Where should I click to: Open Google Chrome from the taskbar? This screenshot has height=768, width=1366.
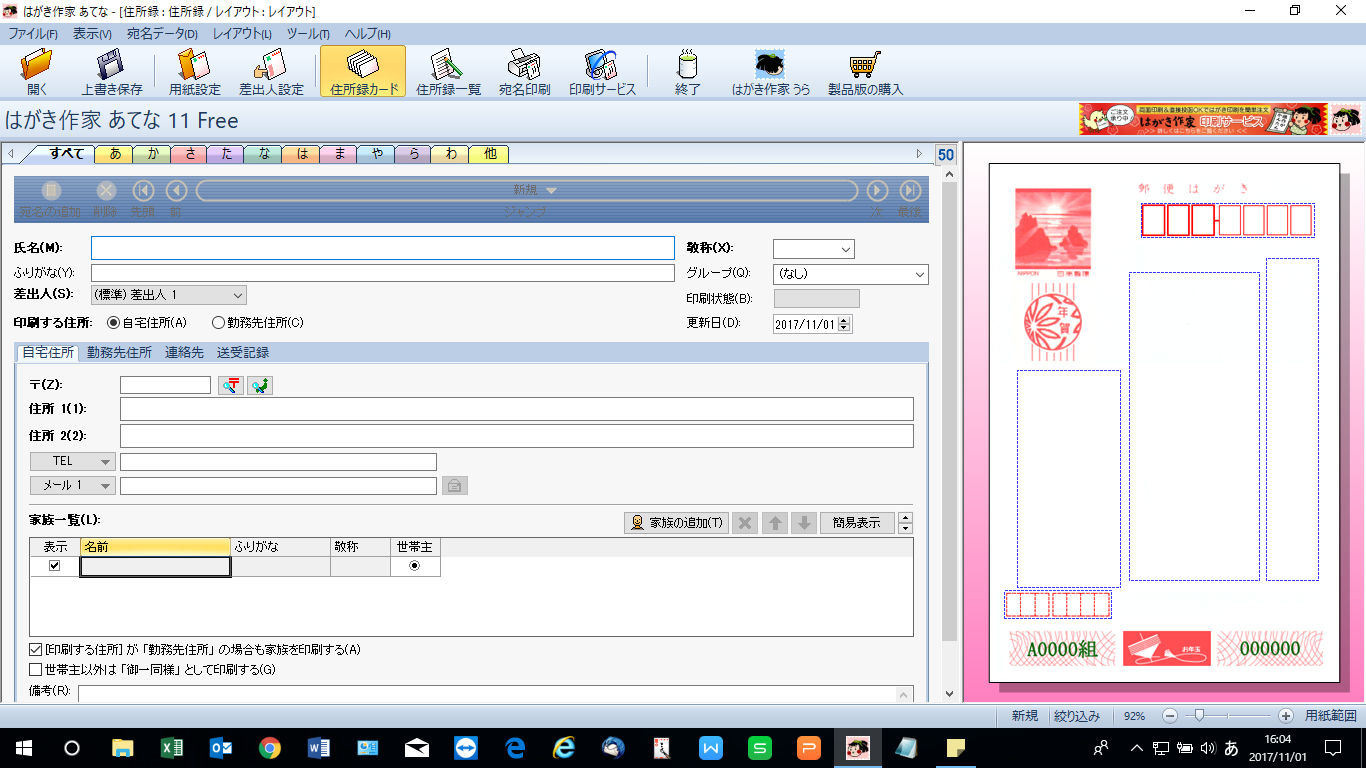point(269,748)
